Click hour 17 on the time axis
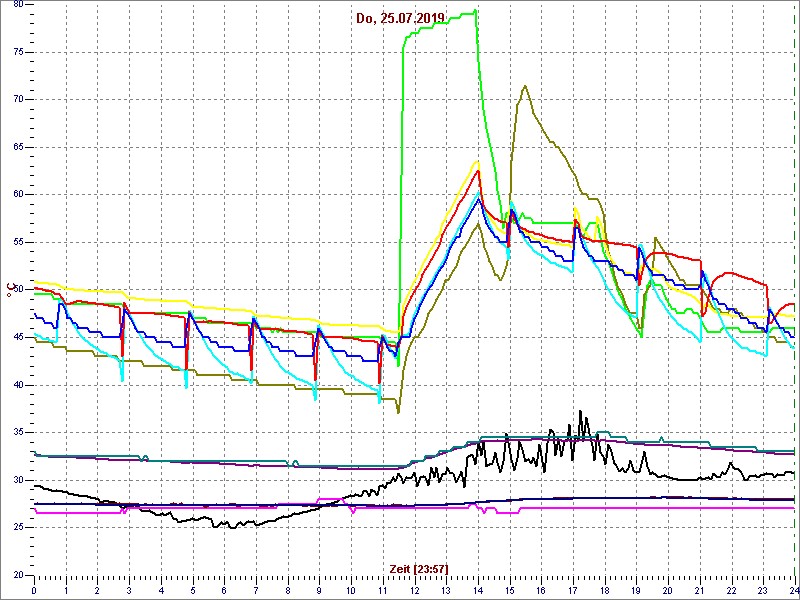The height and width of the screenshot is (600, 800). [x=572, y=590]
